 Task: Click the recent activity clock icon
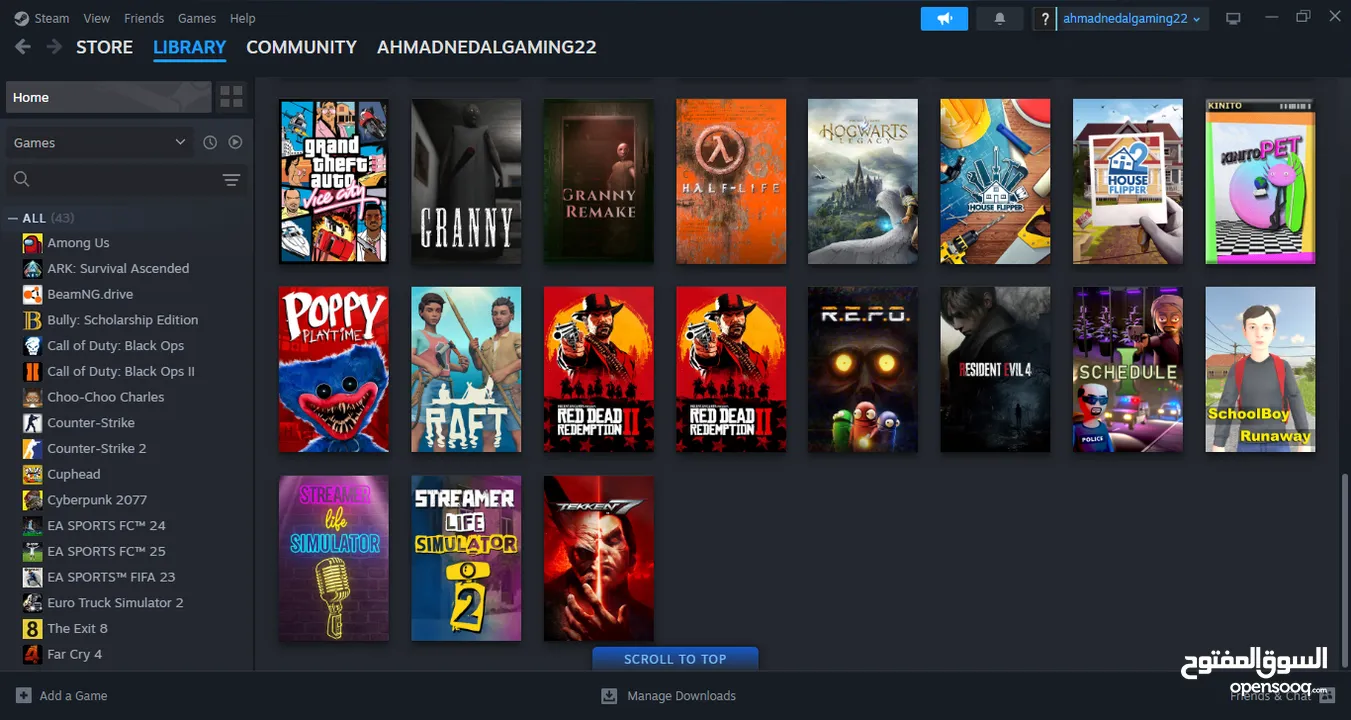pos(210,143)
